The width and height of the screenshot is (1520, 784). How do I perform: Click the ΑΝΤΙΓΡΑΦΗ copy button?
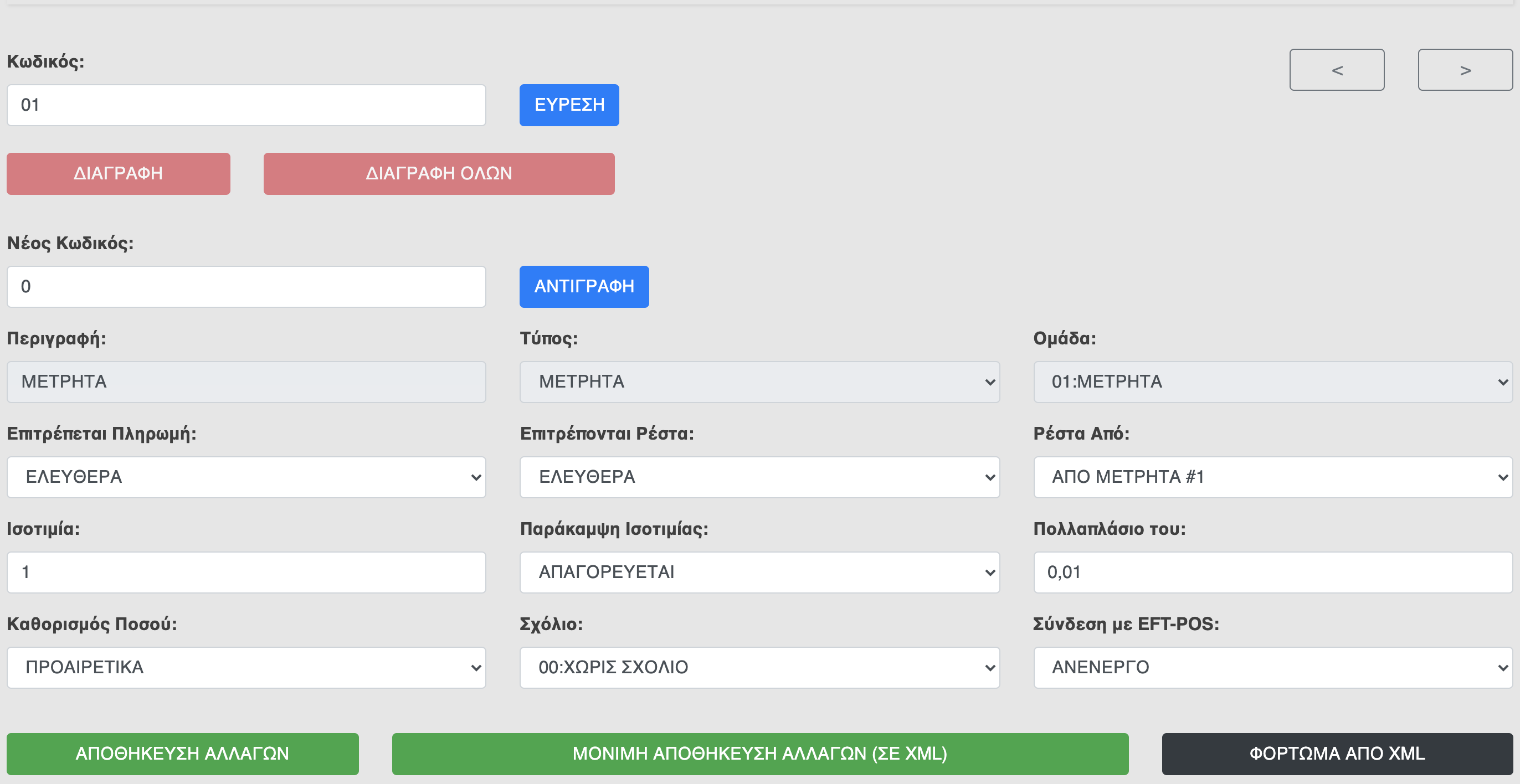(x=584, y=287)
